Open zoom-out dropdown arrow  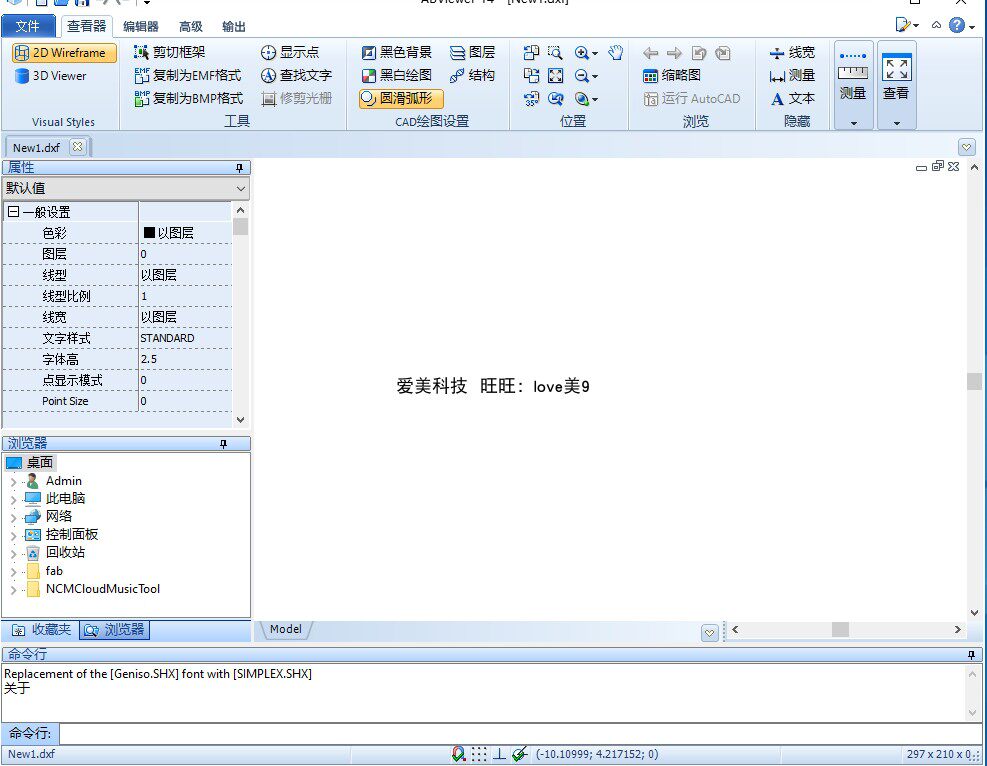(x=595, y=77)
